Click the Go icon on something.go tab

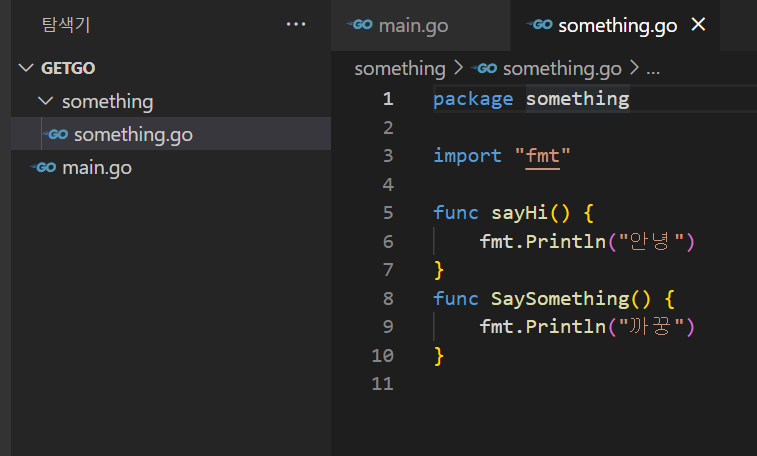click(540, 25)
